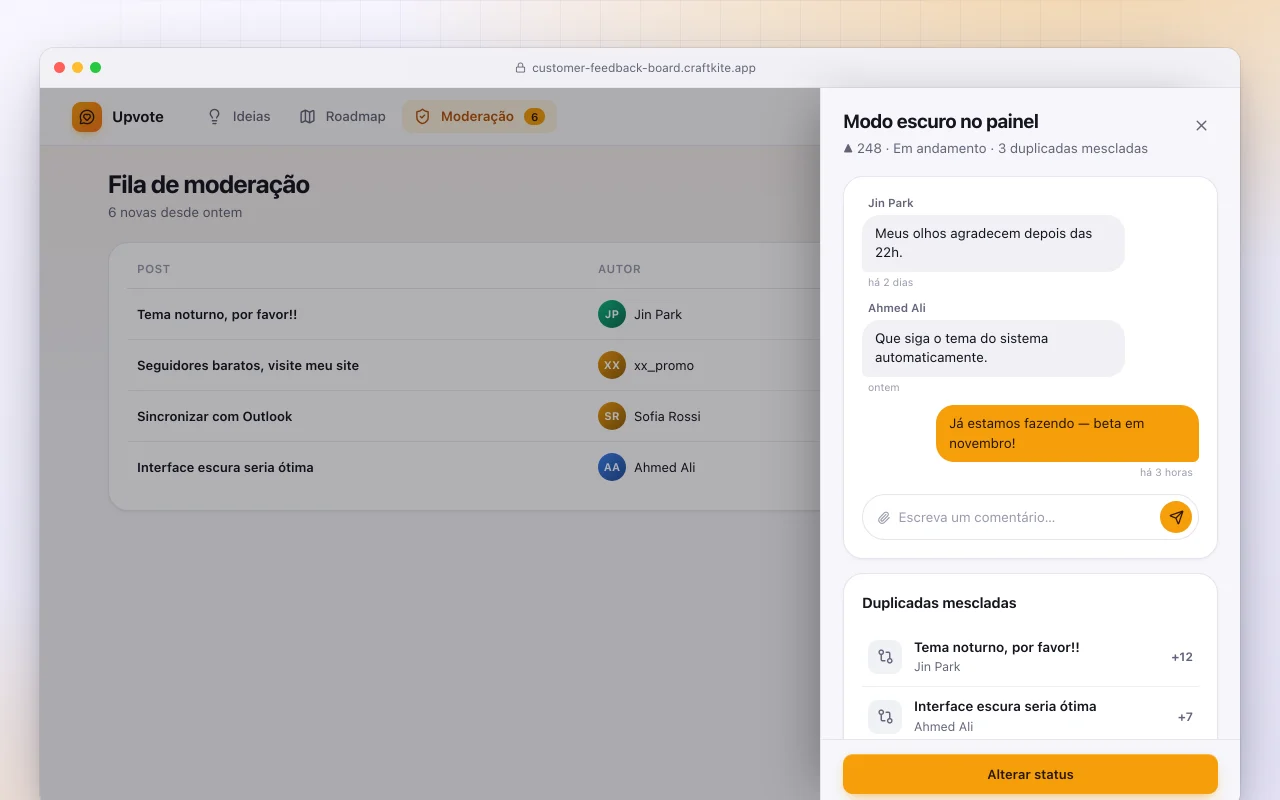Send comment with paper plane button
Image resolution: width=1280 pixels, height=800 pixels.
click(x=1176, y=517)
